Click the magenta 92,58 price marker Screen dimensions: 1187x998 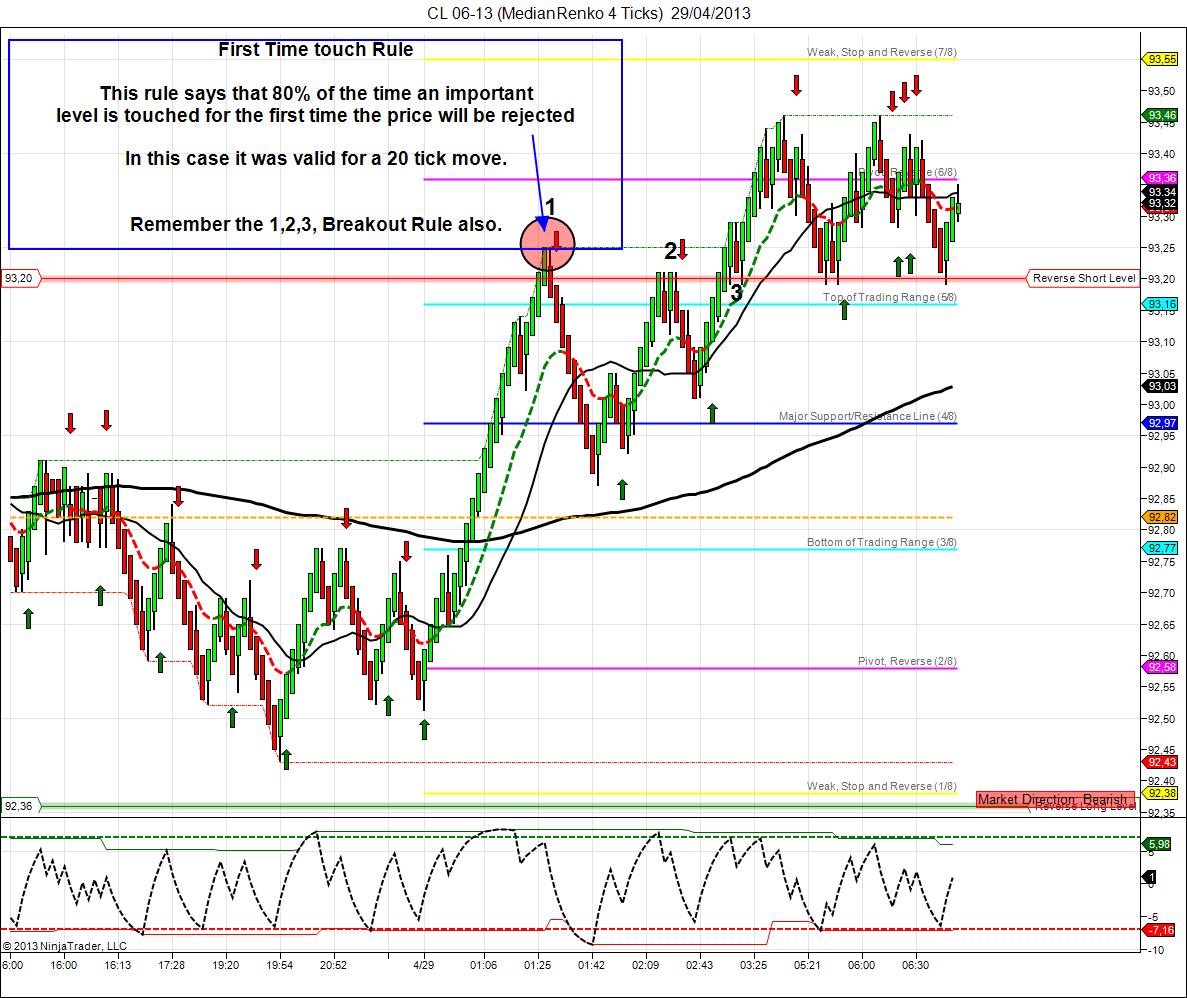click(x=1161, y=667)
